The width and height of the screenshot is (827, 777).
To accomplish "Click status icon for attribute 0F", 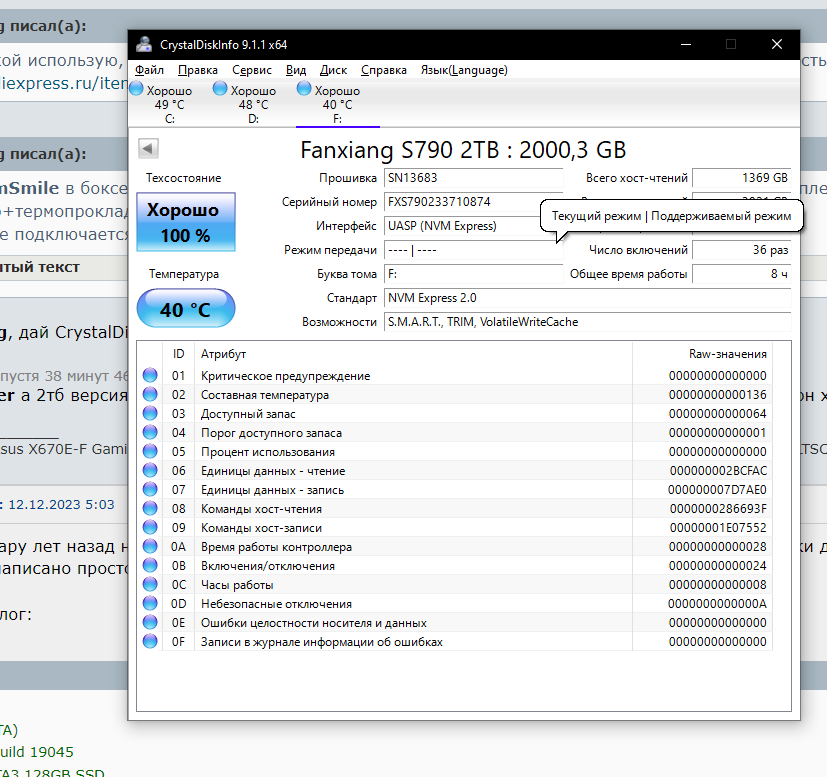I will pyautogui.click(x=150, y=641).
